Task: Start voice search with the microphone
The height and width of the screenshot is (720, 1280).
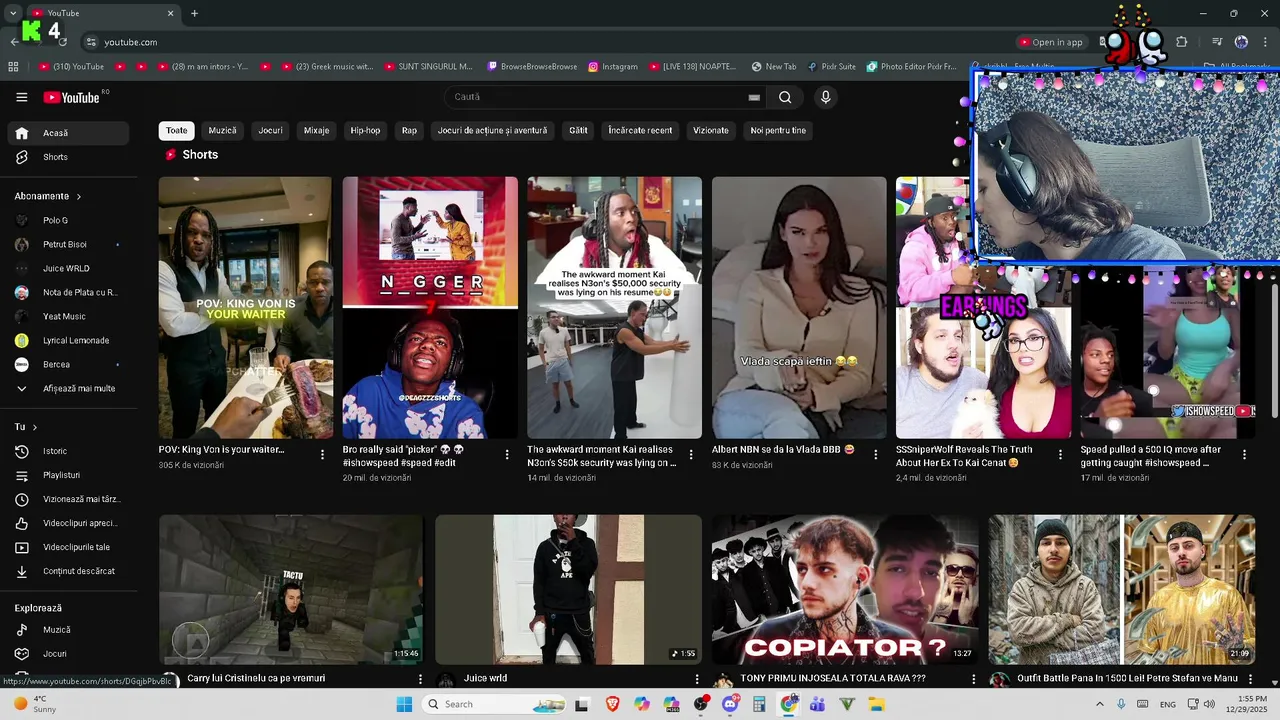Action: [x=825, y=97]
